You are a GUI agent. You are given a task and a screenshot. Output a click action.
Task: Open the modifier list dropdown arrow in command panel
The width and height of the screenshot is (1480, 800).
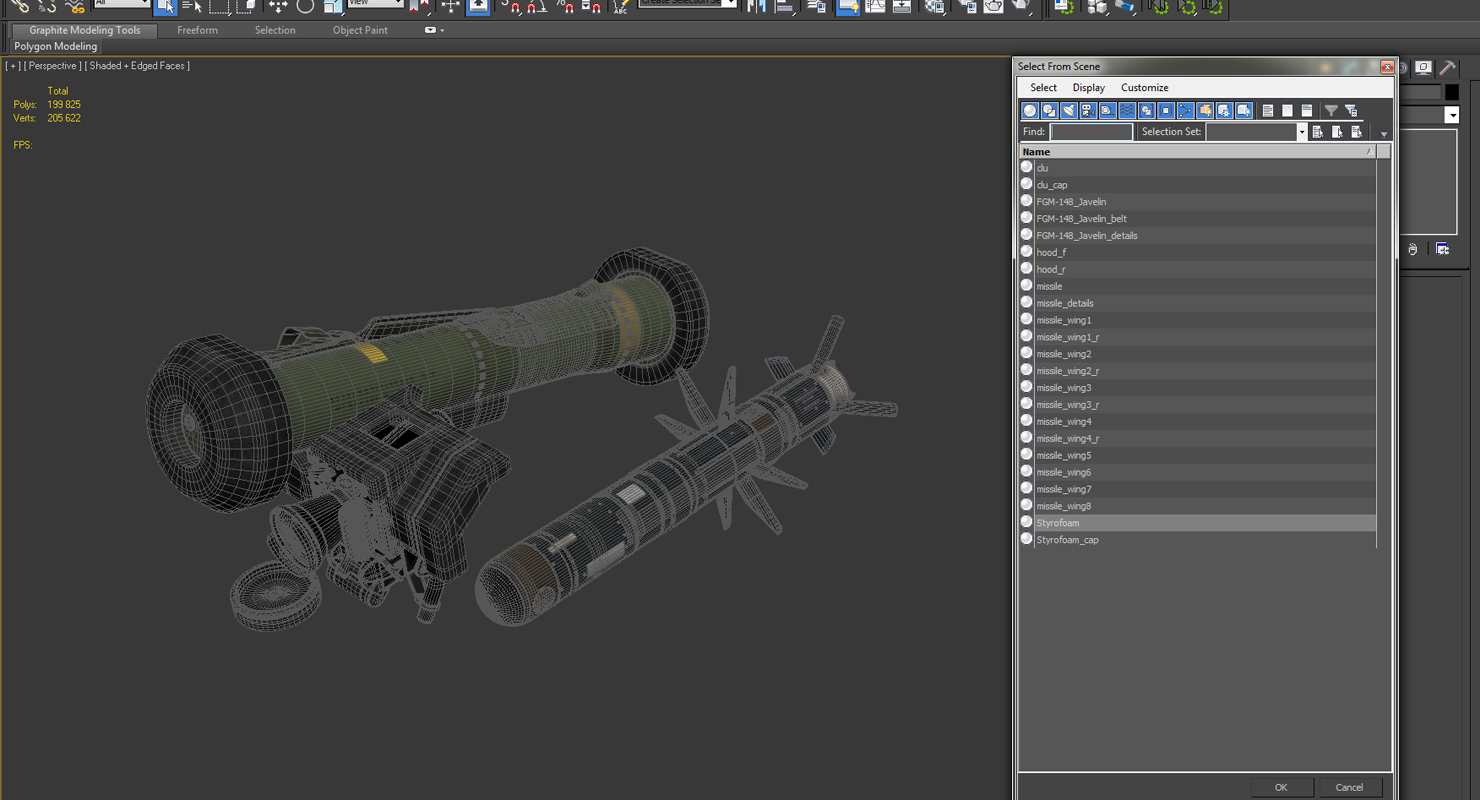[1451, 115]
